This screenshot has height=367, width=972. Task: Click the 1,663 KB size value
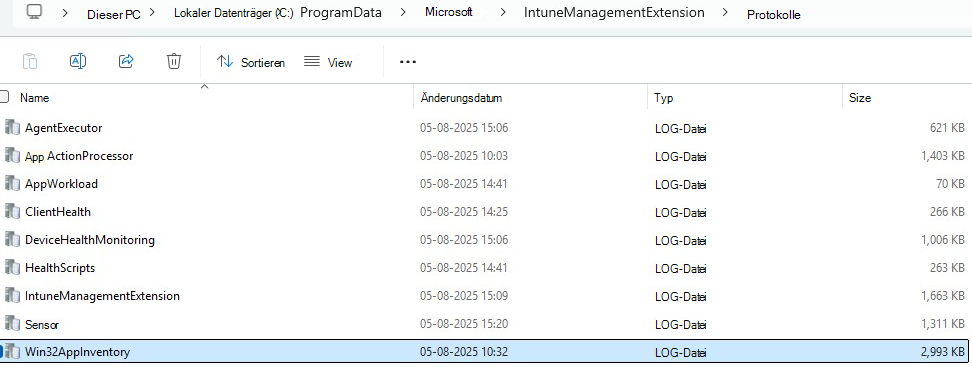point(942,296)
